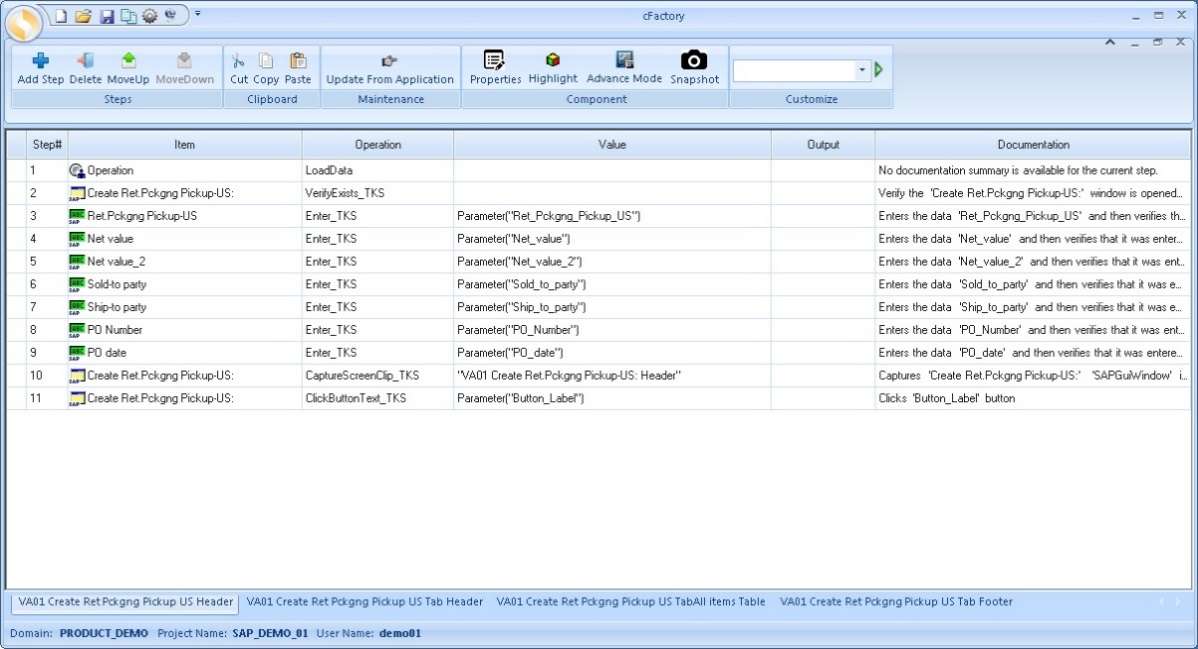
Task: Click the Step# column header
Action: [47, 144]
